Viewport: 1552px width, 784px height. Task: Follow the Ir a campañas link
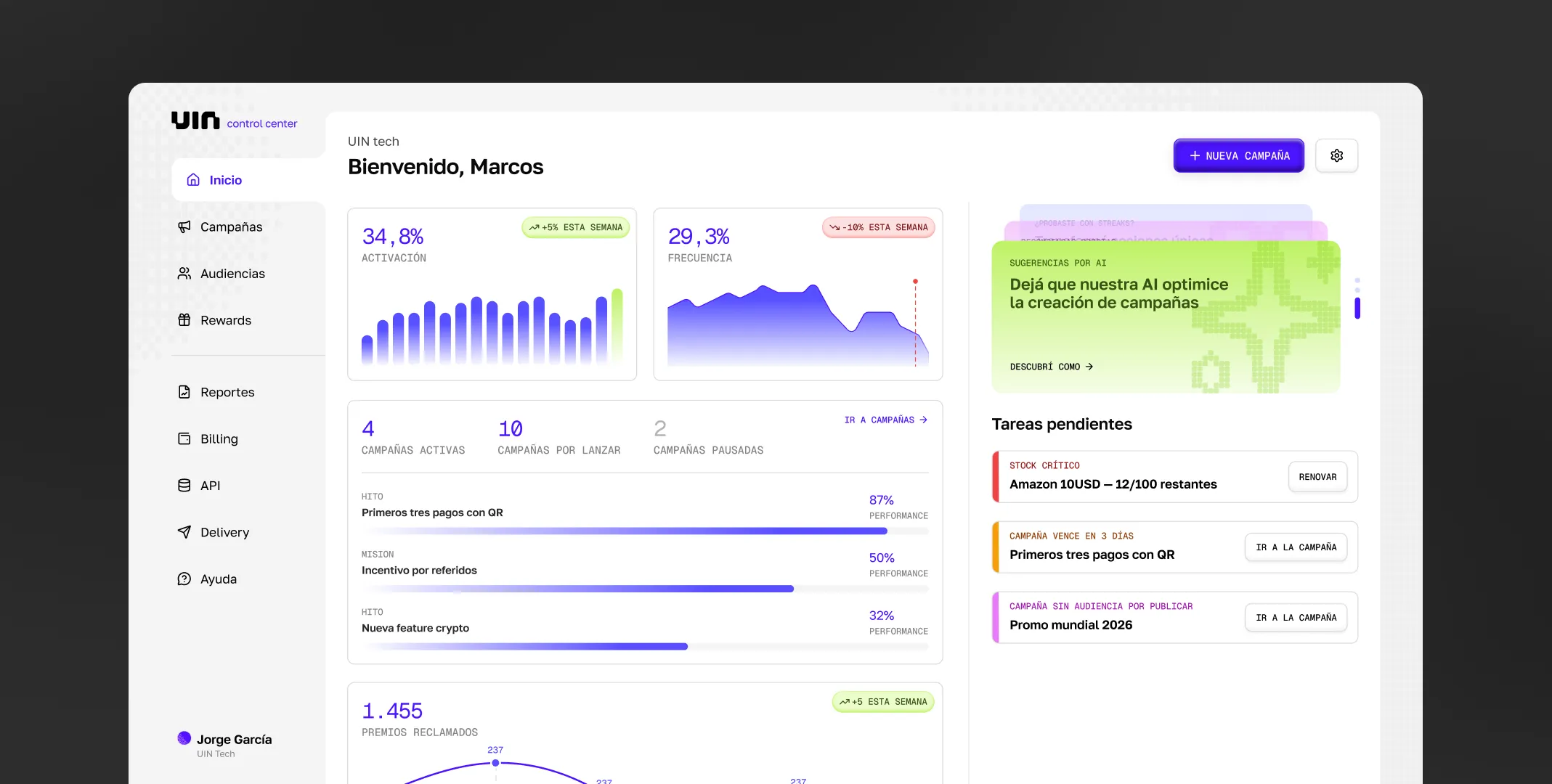[886, 420]
